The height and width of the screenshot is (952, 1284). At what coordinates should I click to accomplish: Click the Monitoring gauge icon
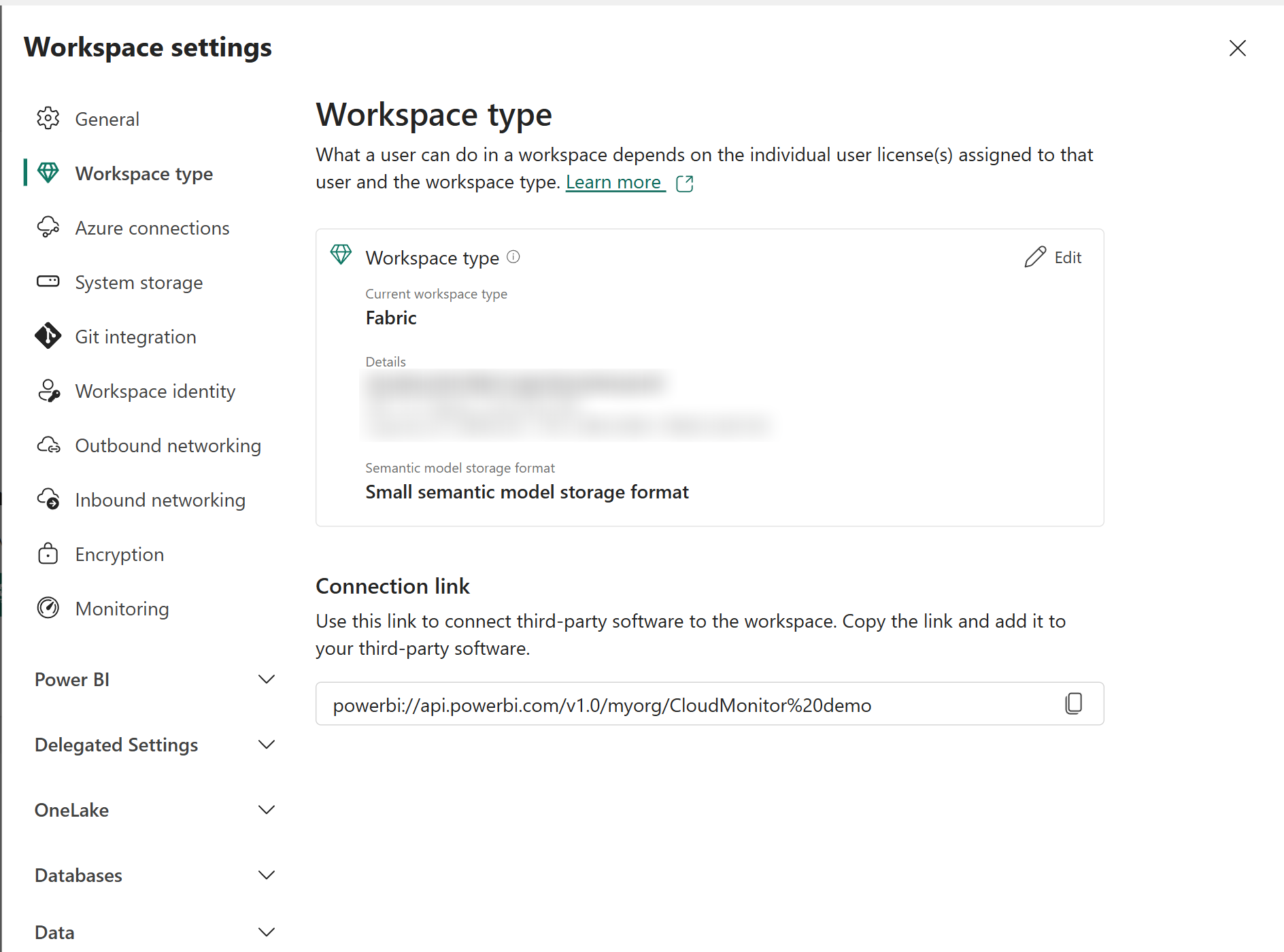tap(48, 608)
